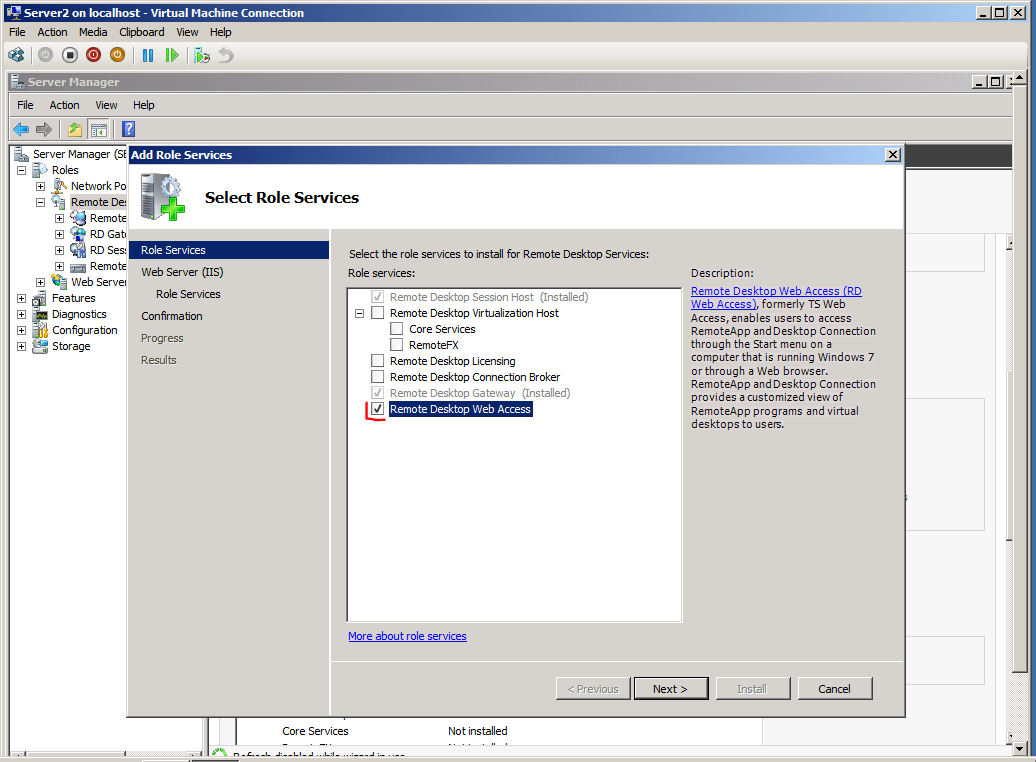Click the orange Save VM state icon
This screenshot has height=762, width=1036.
point(118,56)
